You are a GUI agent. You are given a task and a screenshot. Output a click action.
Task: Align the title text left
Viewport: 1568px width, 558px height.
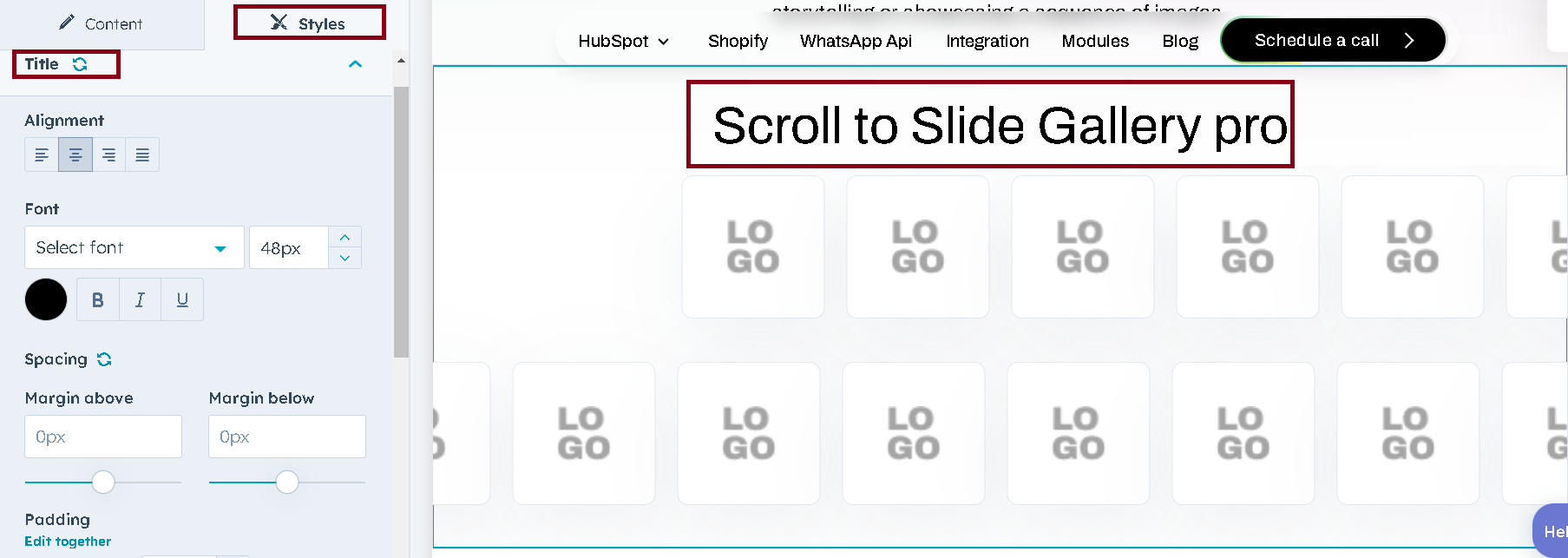click(42, 154)
